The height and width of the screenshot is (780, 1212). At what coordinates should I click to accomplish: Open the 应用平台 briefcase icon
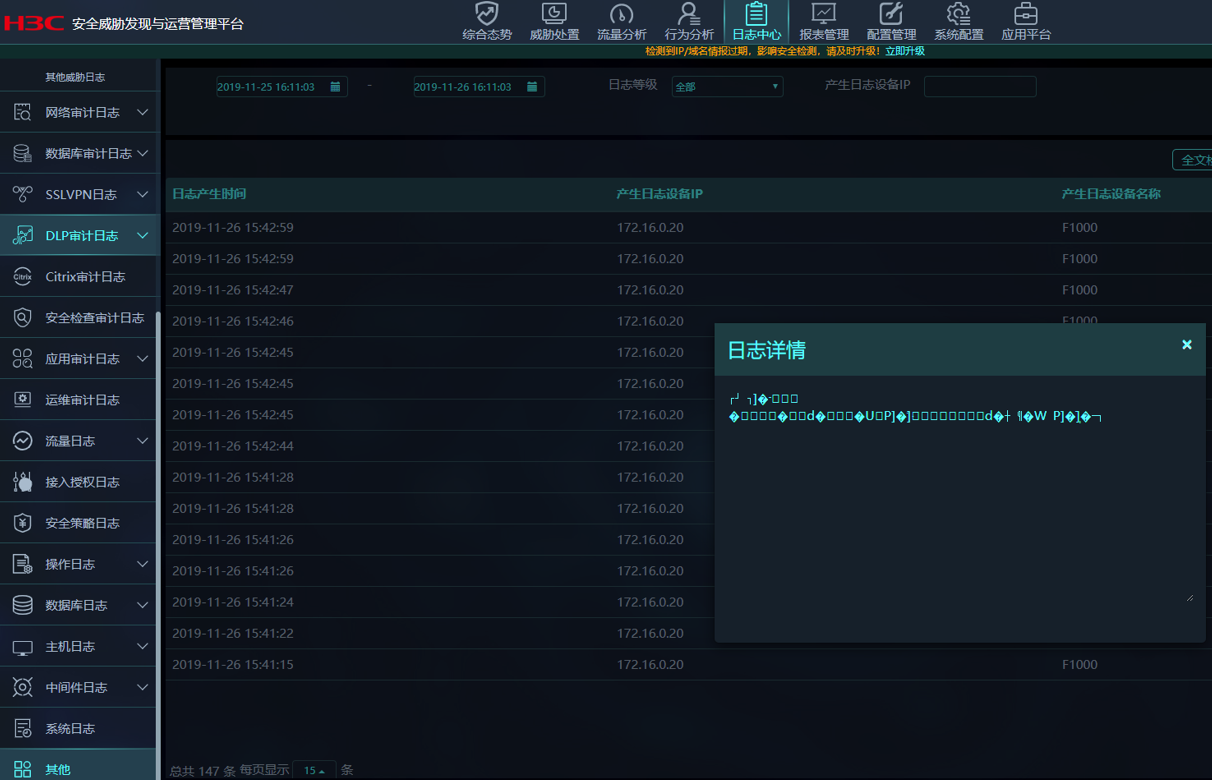click(1025, 14)
